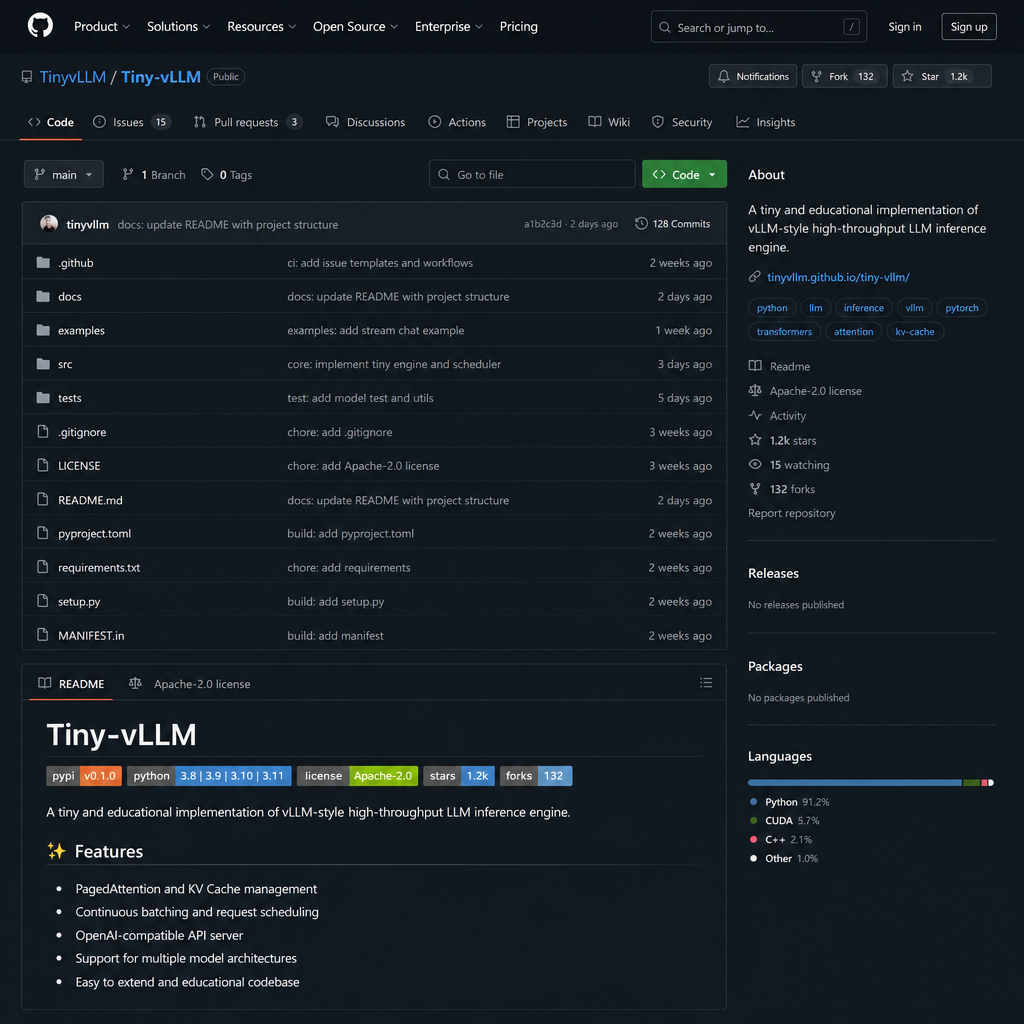Select the Apache-2.0 license tab in README
Screen dimensions: 1024x1024
pyautogui.click(x=189, y=684)
